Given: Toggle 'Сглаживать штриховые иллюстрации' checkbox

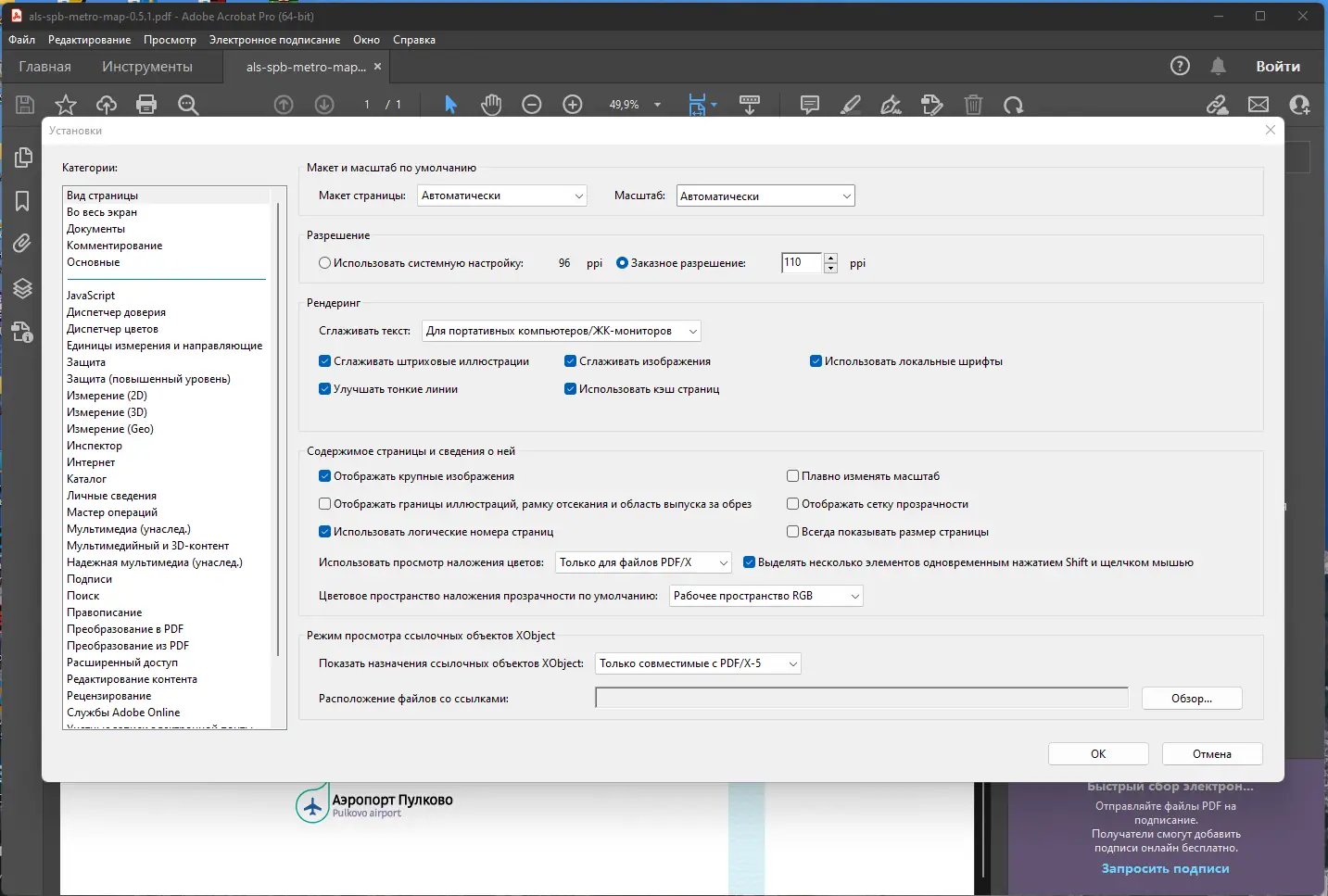Looking at the screenshot, I should (x=324, y=361).
